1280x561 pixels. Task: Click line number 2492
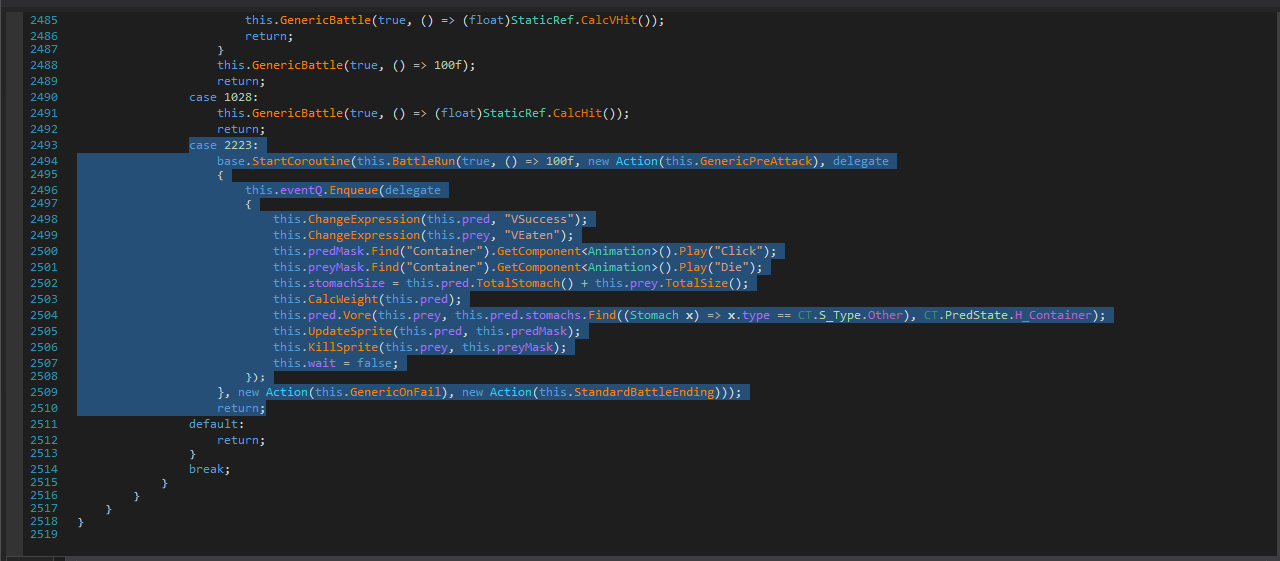[44, 129]
